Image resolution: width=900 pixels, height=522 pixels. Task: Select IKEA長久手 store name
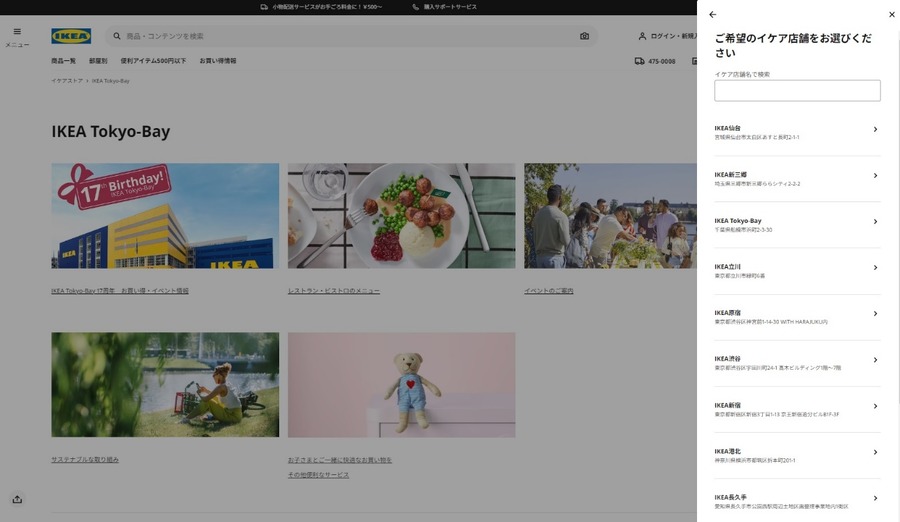pyautogui.click(x=731, y=497)
